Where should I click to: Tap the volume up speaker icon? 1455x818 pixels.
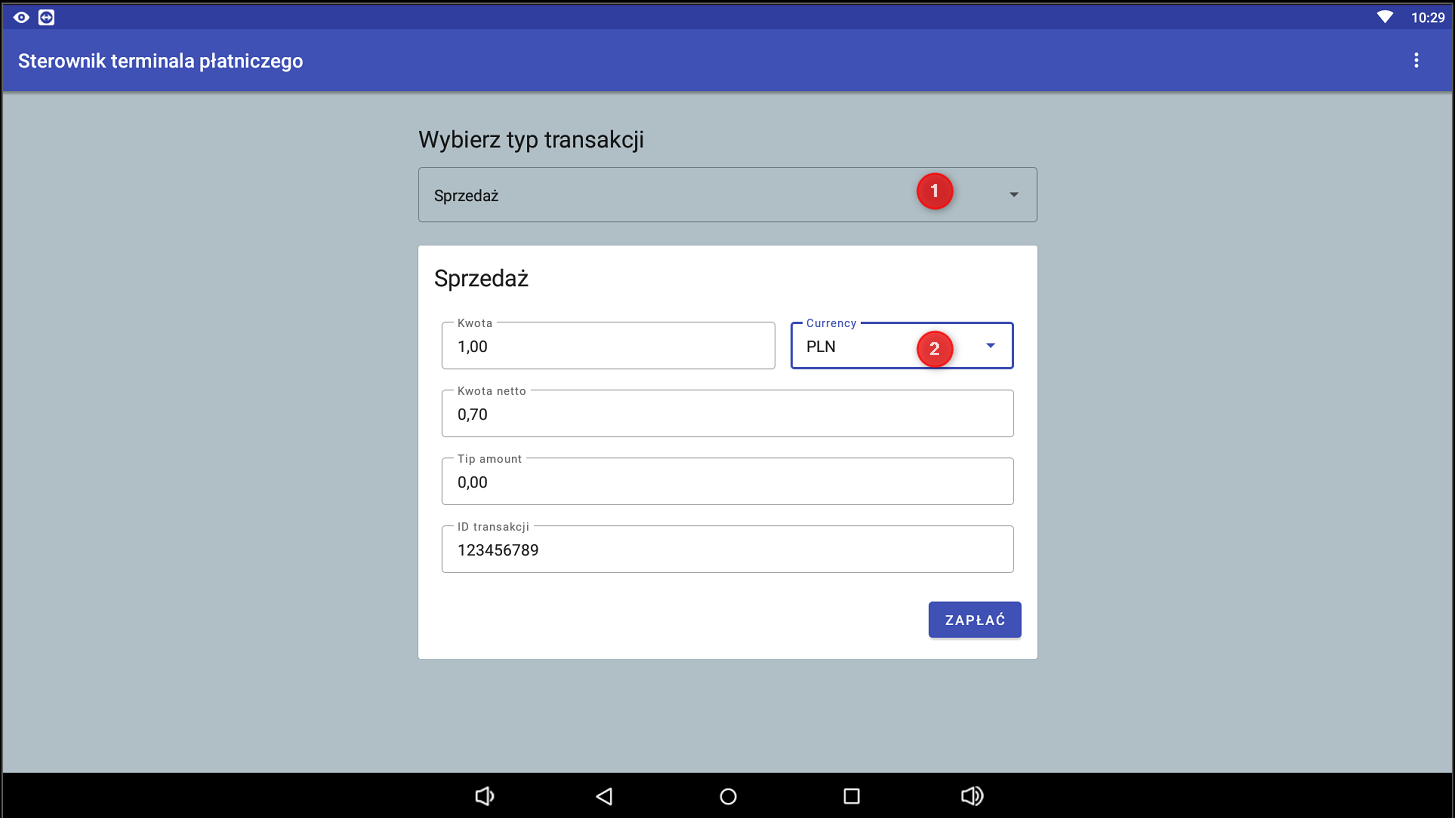click(971, 796)
